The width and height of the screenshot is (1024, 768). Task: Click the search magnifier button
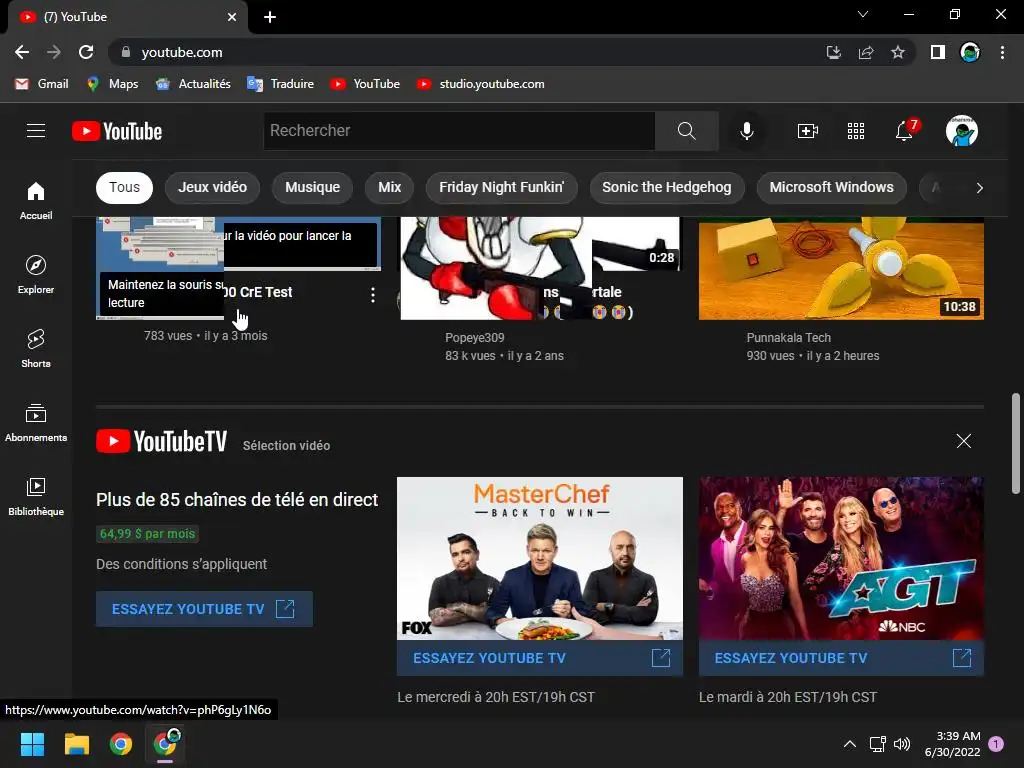tap(686, 131)
